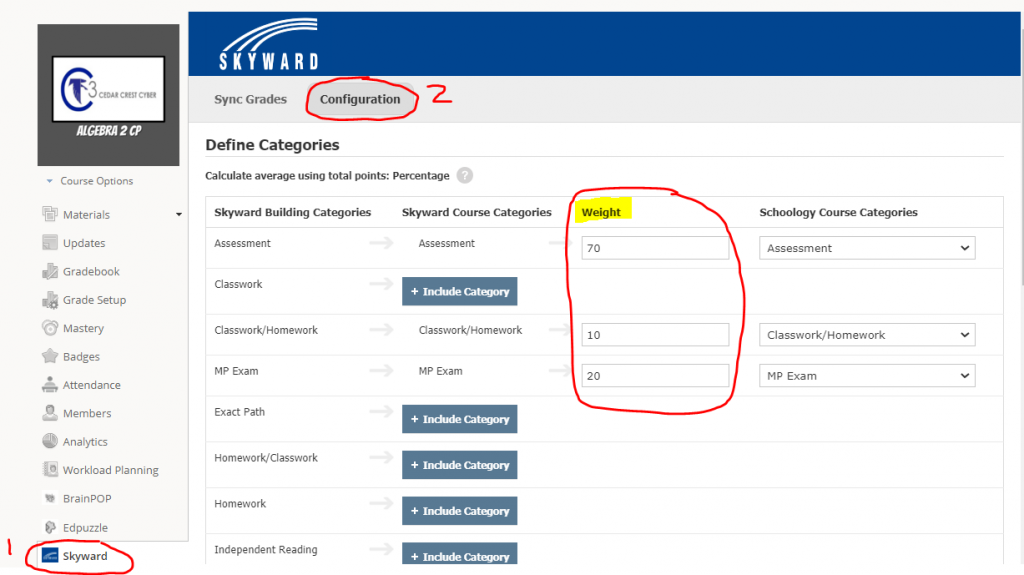Expand the Course Options menu

(x=89, y=181)
